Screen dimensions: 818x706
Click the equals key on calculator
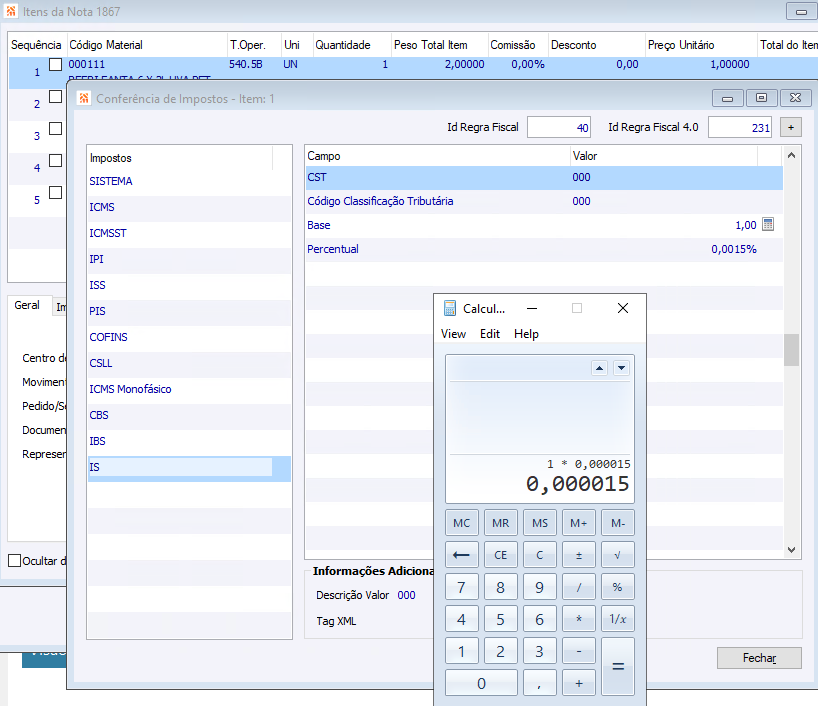(618, 666)
